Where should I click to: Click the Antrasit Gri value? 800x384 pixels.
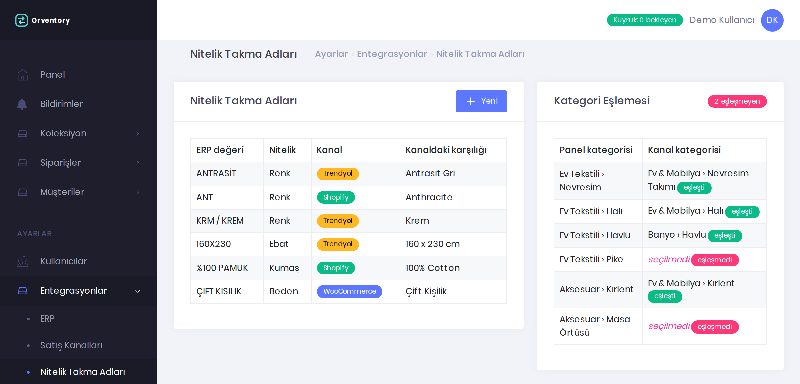pos(430,173)
